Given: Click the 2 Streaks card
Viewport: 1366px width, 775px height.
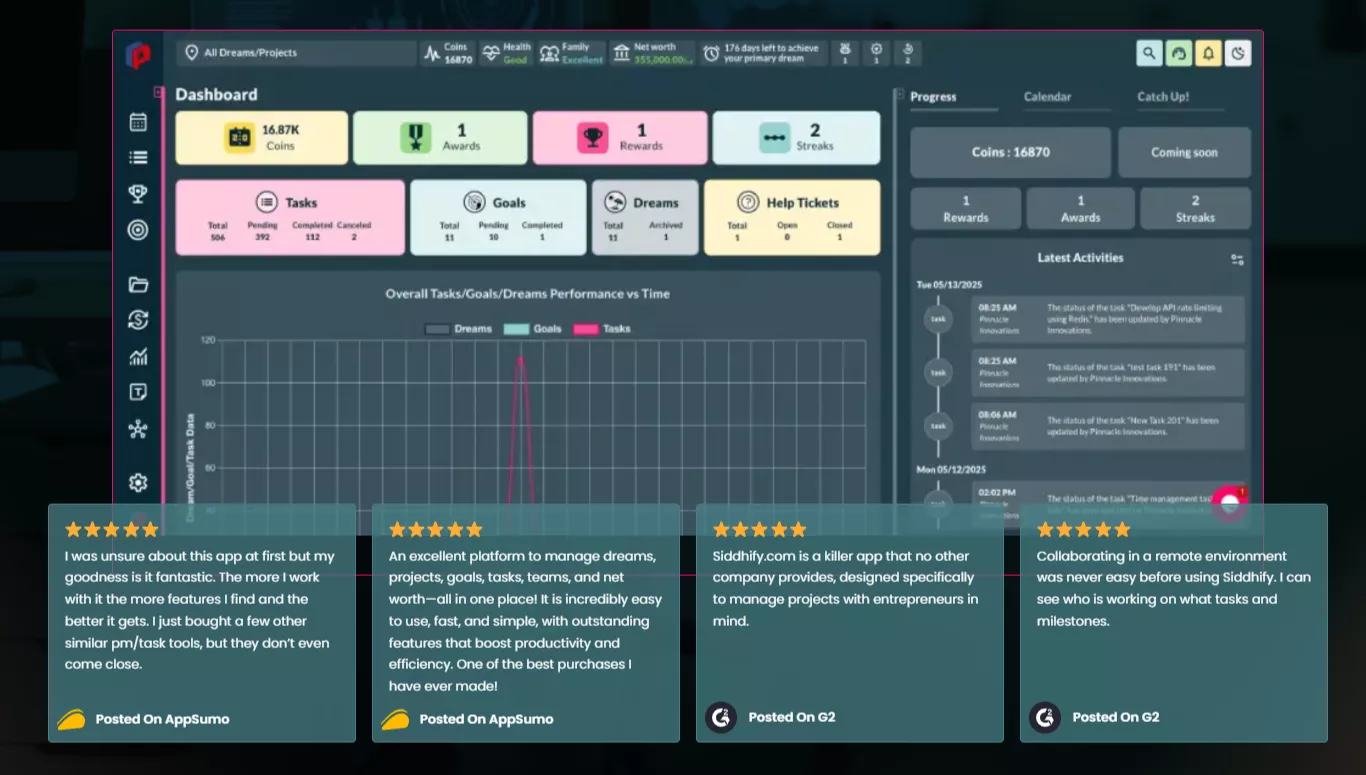Looking at the screenshot, I should point(797,138).
